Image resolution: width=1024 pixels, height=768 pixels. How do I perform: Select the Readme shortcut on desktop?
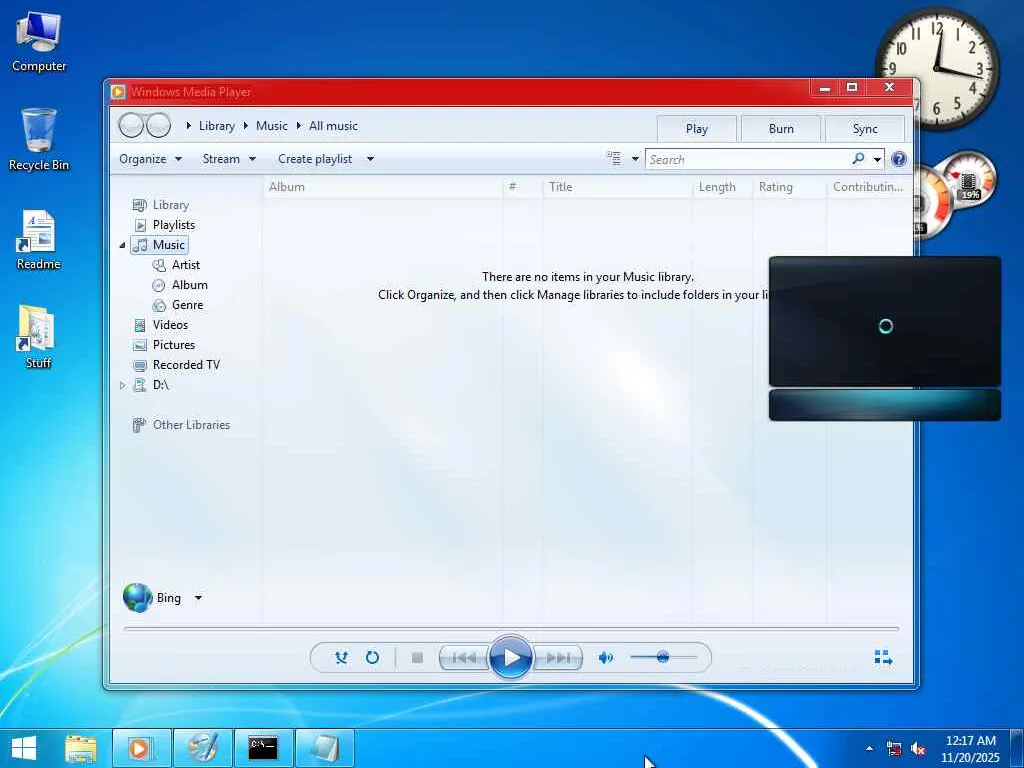pyautogui.click(x=39, y=240)
